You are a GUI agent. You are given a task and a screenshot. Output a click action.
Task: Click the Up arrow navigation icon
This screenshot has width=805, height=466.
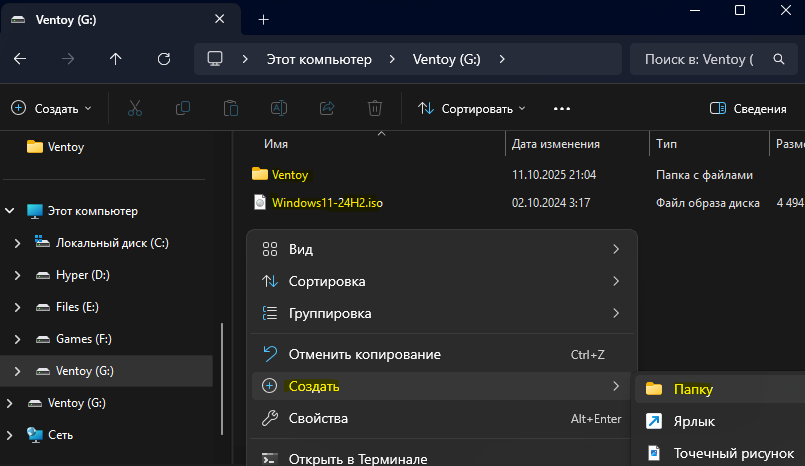pos(116,59)
